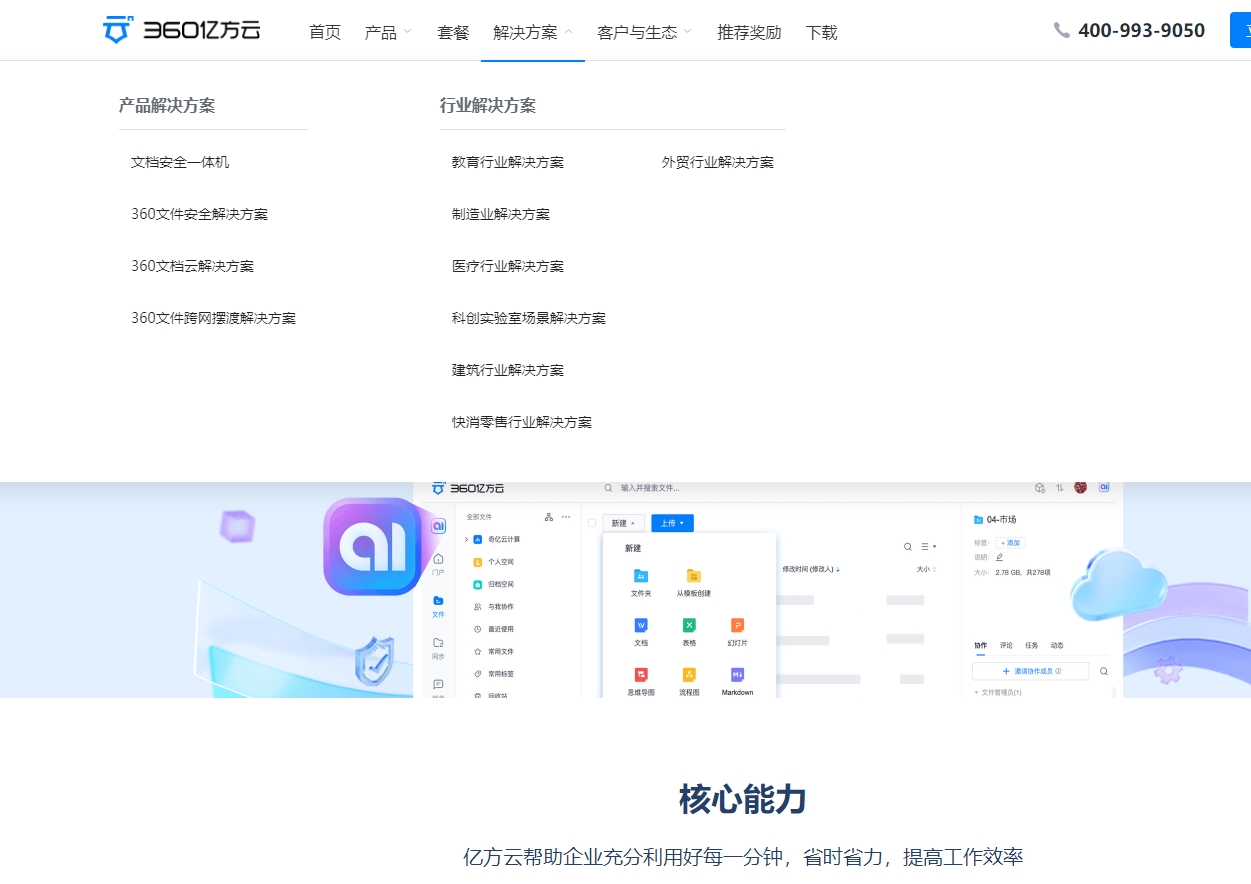Click the organization-structure icon beside 全部文件
The height and width of the screenshot is (884, 1251).
point(548,517)
